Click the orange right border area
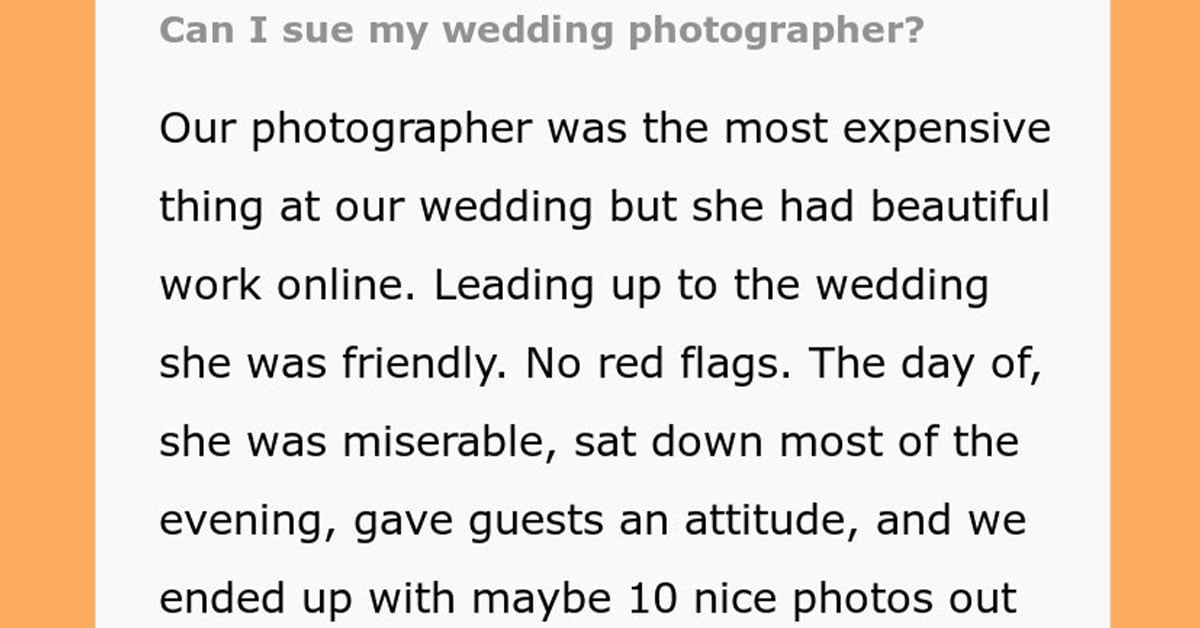 tap(1155, 314)
